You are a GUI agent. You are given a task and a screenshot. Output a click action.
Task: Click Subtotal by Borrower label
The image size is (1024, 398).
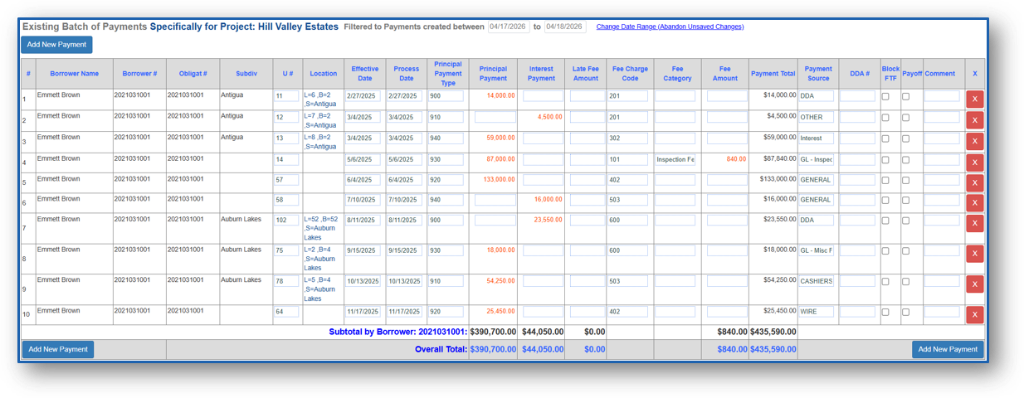[x=398, y=331]
